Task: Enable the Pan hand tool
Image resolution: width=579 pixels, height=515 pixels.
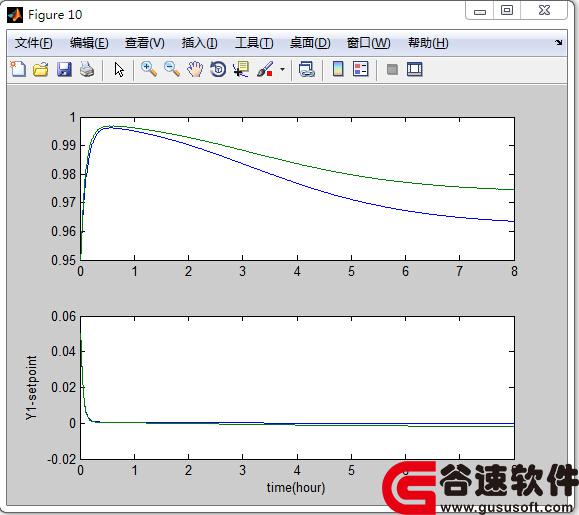Action: 195,69
